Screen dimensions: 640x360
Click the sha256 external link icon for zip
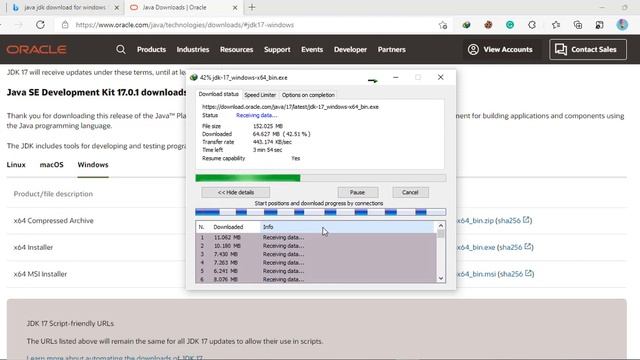coord(526,220)
